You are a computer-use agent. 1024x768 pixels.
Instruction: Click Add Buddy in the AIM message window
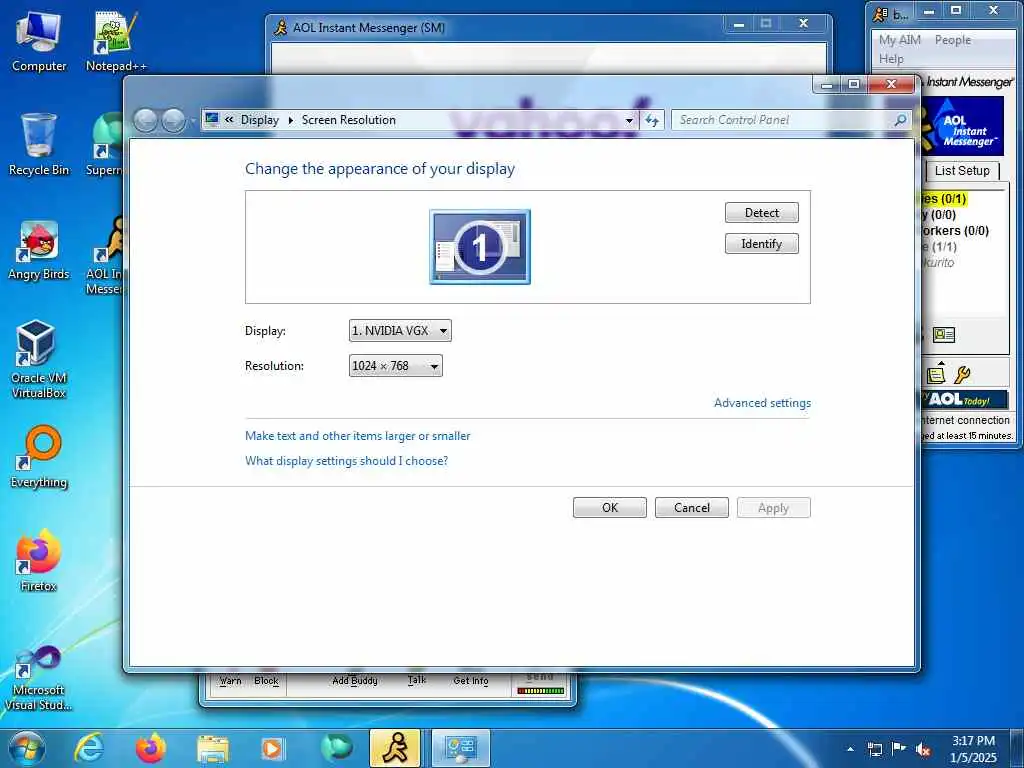click(x=355, y=680)
